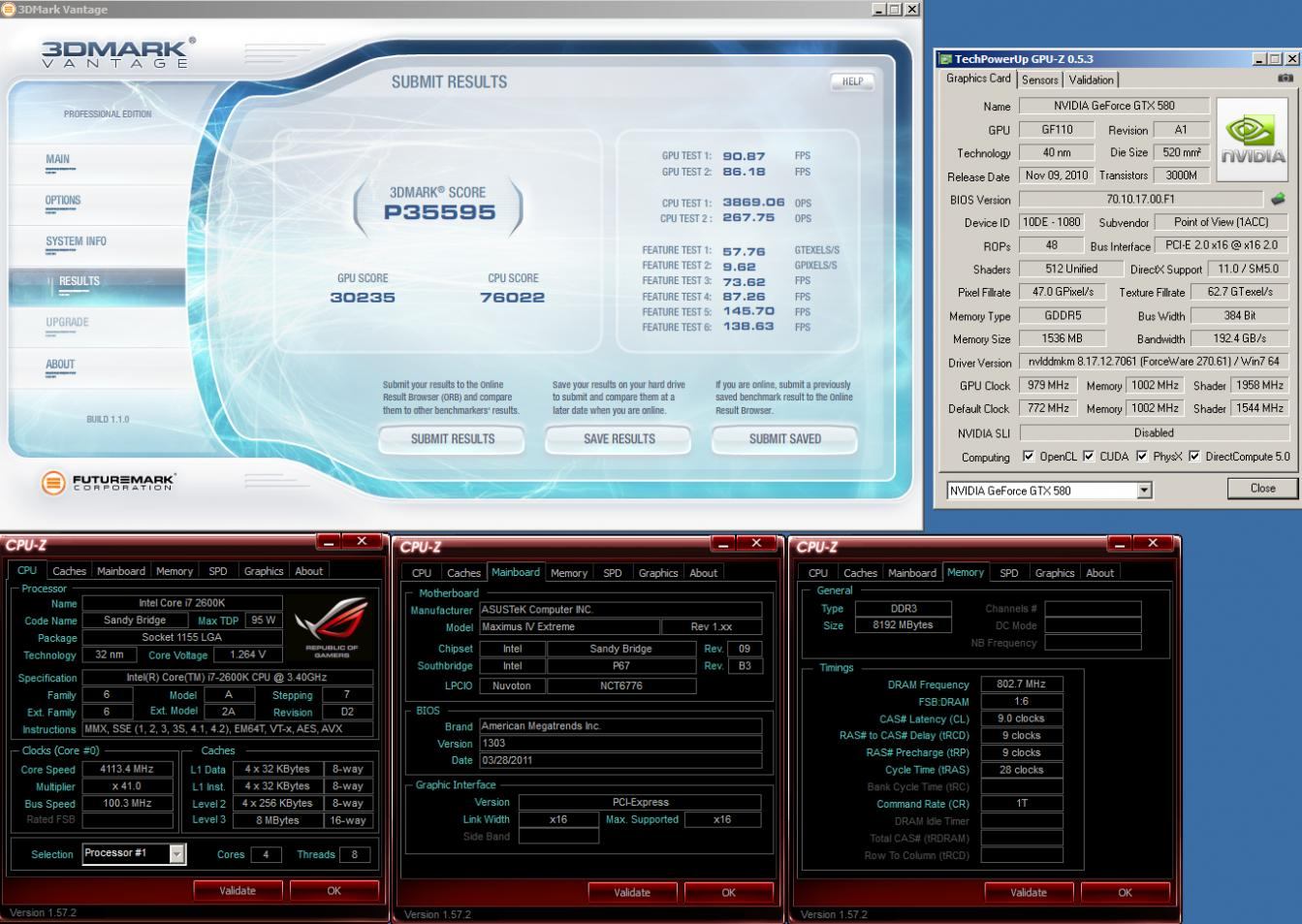Image resolution: width=1302 pixels, height=924 pixels.
Task: Click the GPU-Z Name field GeForce GTX 580
Action: click(1113, 106)
